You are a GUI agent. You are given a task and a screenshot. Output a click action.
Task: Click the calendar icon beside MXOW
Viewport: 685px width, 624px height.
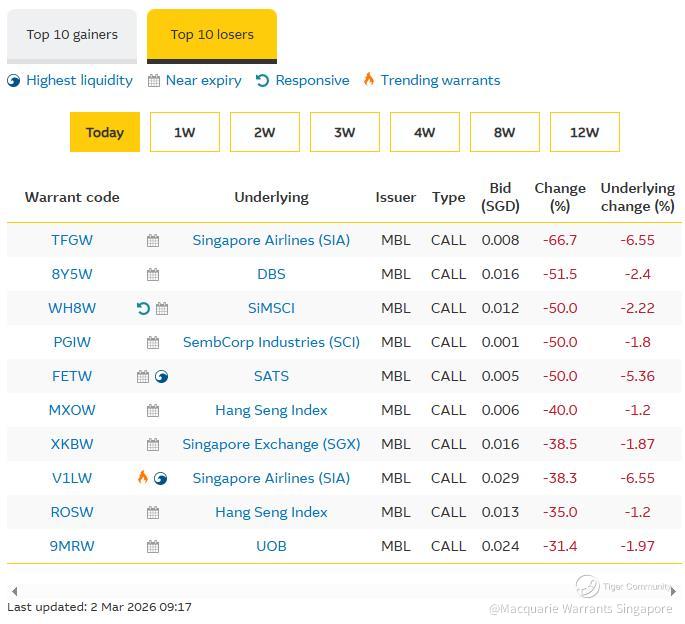[x=153, y=410]
